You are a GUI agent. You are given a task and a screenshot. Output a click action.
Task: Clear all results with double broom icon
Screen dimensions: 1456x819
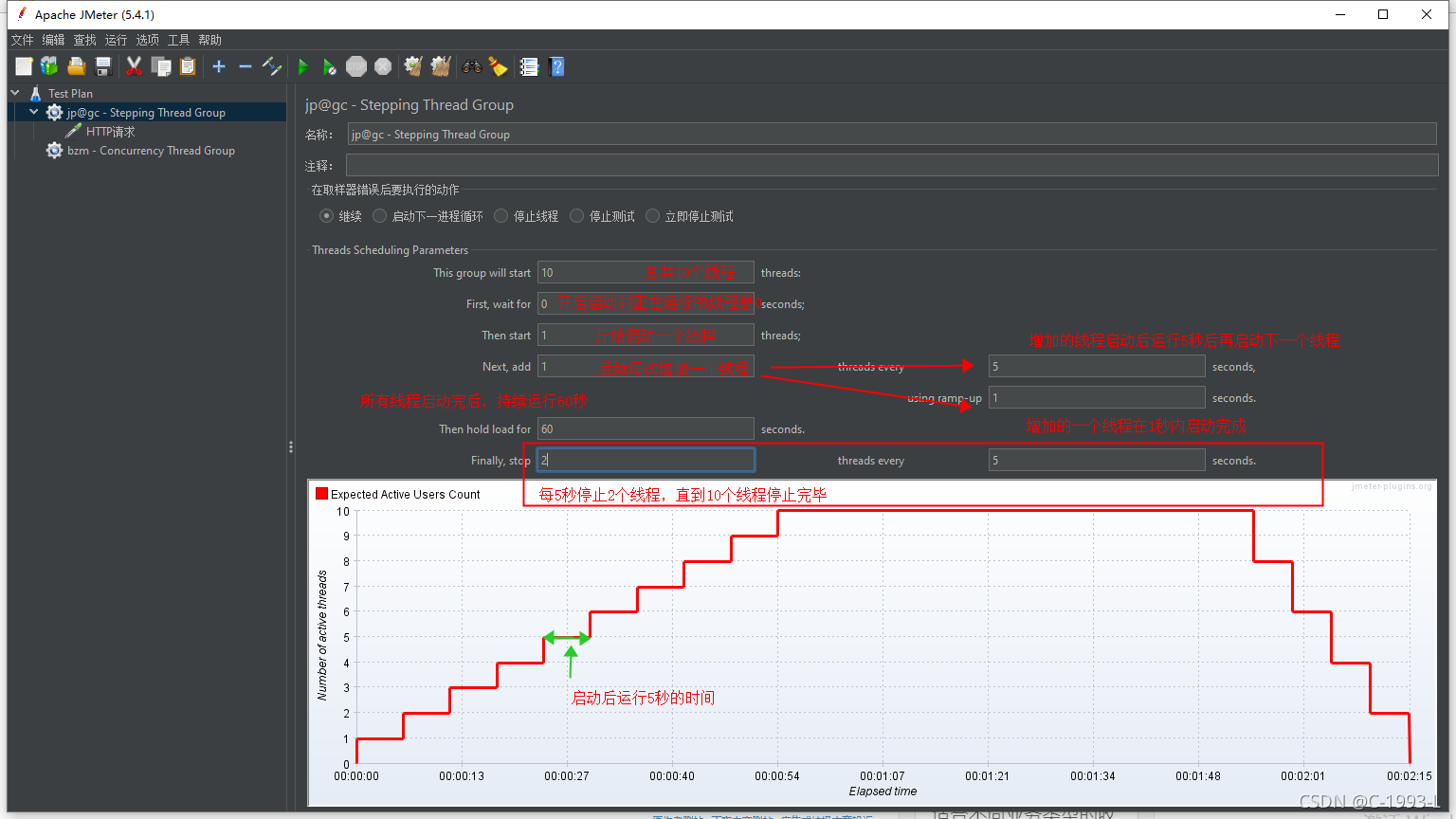(x=441, y=66)
